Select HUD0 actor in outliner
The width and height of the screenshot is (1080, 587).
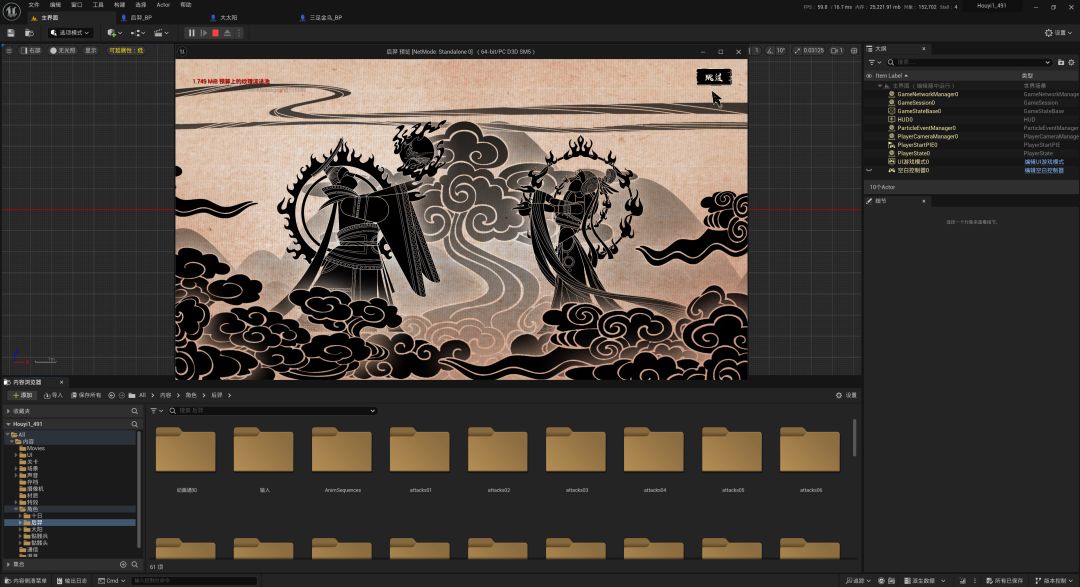coord(904,119)
